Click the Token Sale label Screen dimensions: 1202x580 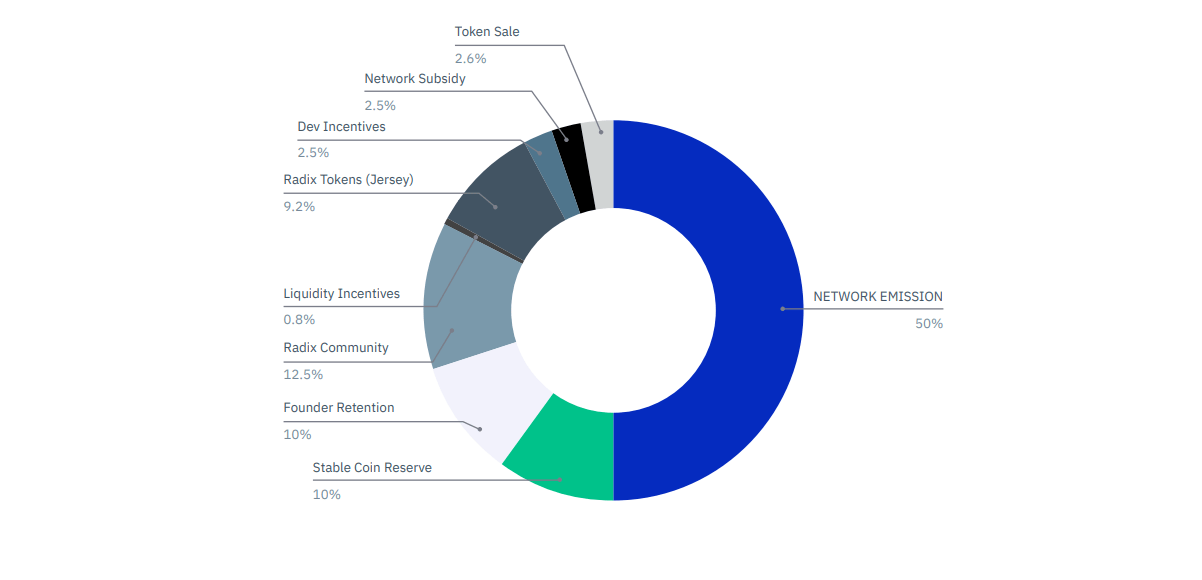[487, 32]
